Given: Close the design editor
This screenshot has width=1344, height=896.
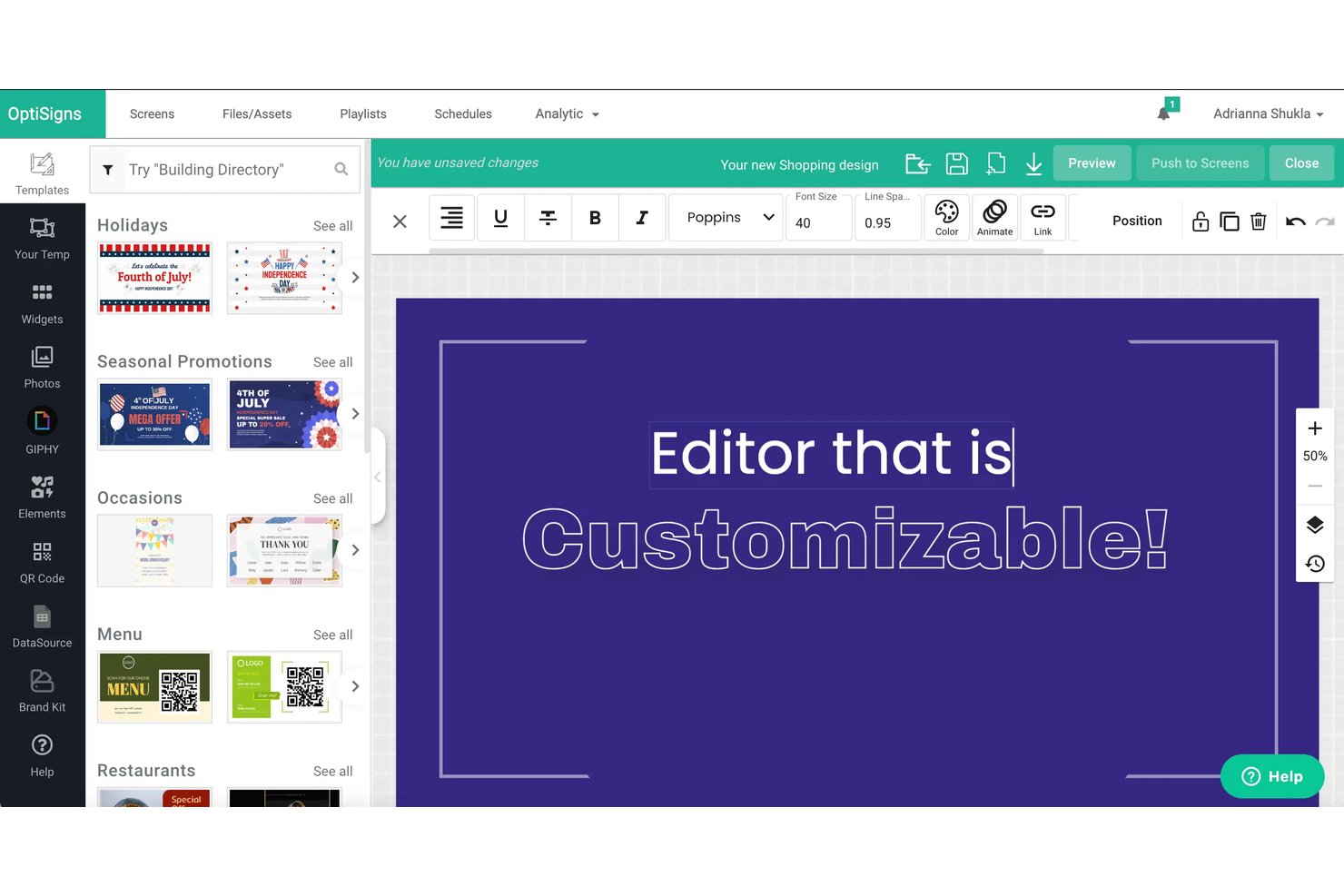Looking at the screenshot, I should click(x=1301, y=163).
